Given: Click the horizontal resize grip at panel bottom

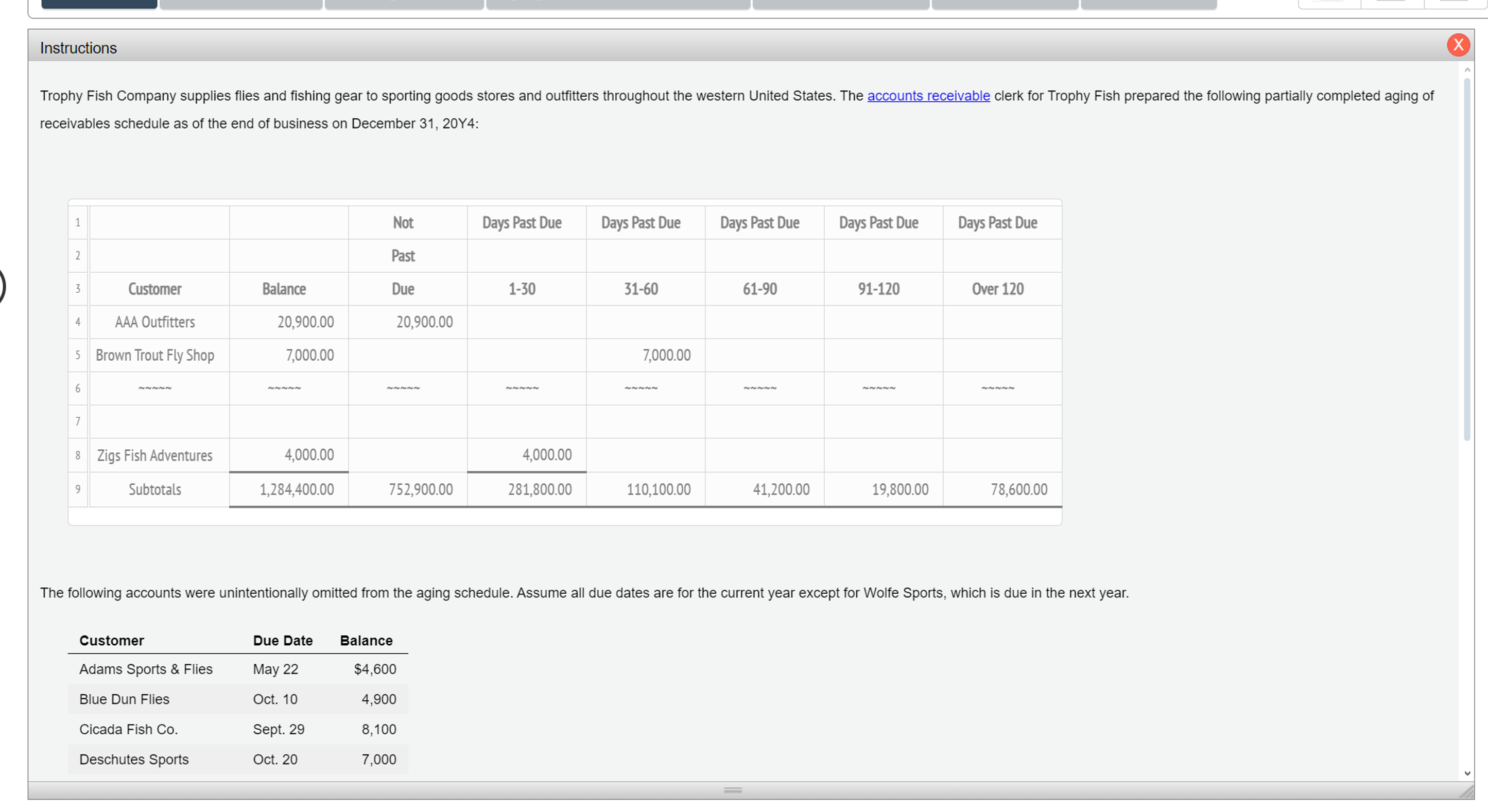Looking at the screenshot, I should tap(733, 790).
